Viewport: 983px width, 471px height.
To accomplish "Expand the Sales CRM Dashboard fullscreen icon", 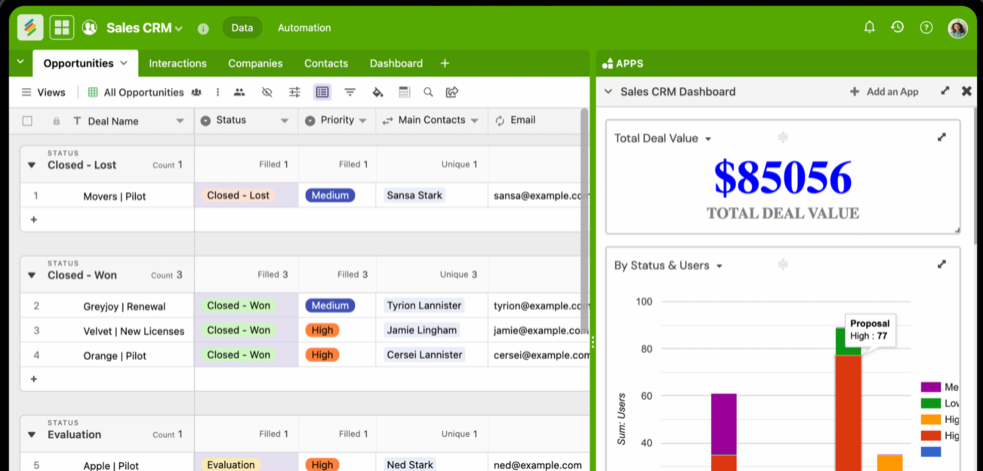I will (x=945, y=91).
